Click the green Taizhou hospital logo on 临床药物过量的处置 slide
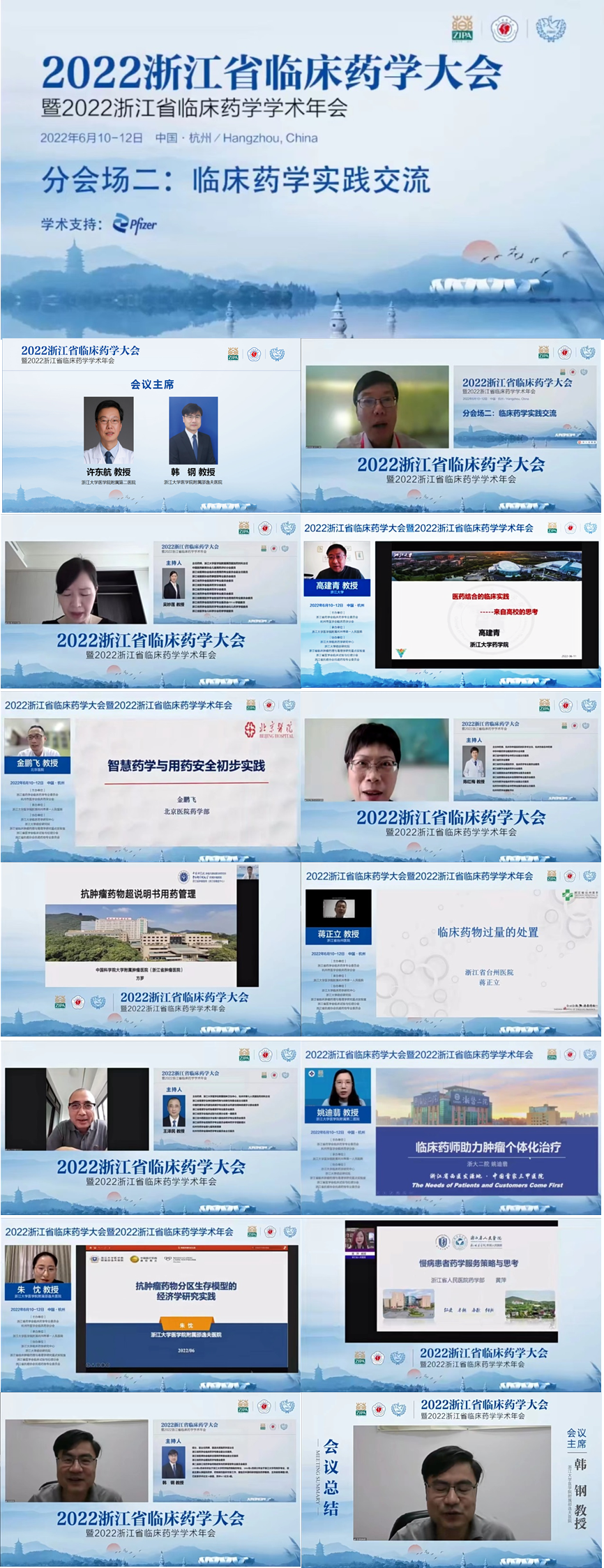 (x=580, y=894)
